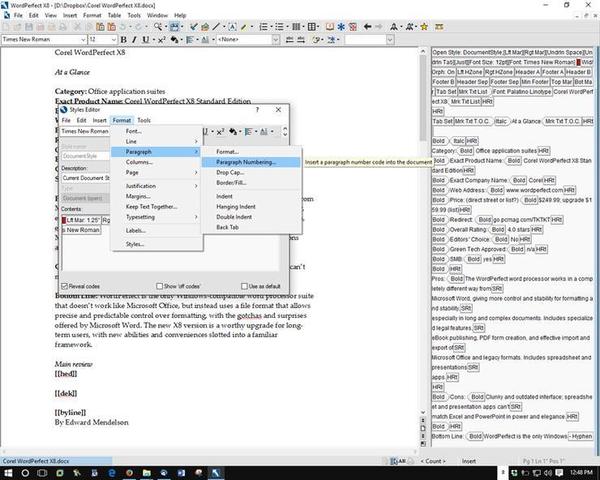
Task: Click the 'Corel WordPerfect X8.docx' document tab
Action: [x=56, y=461]
